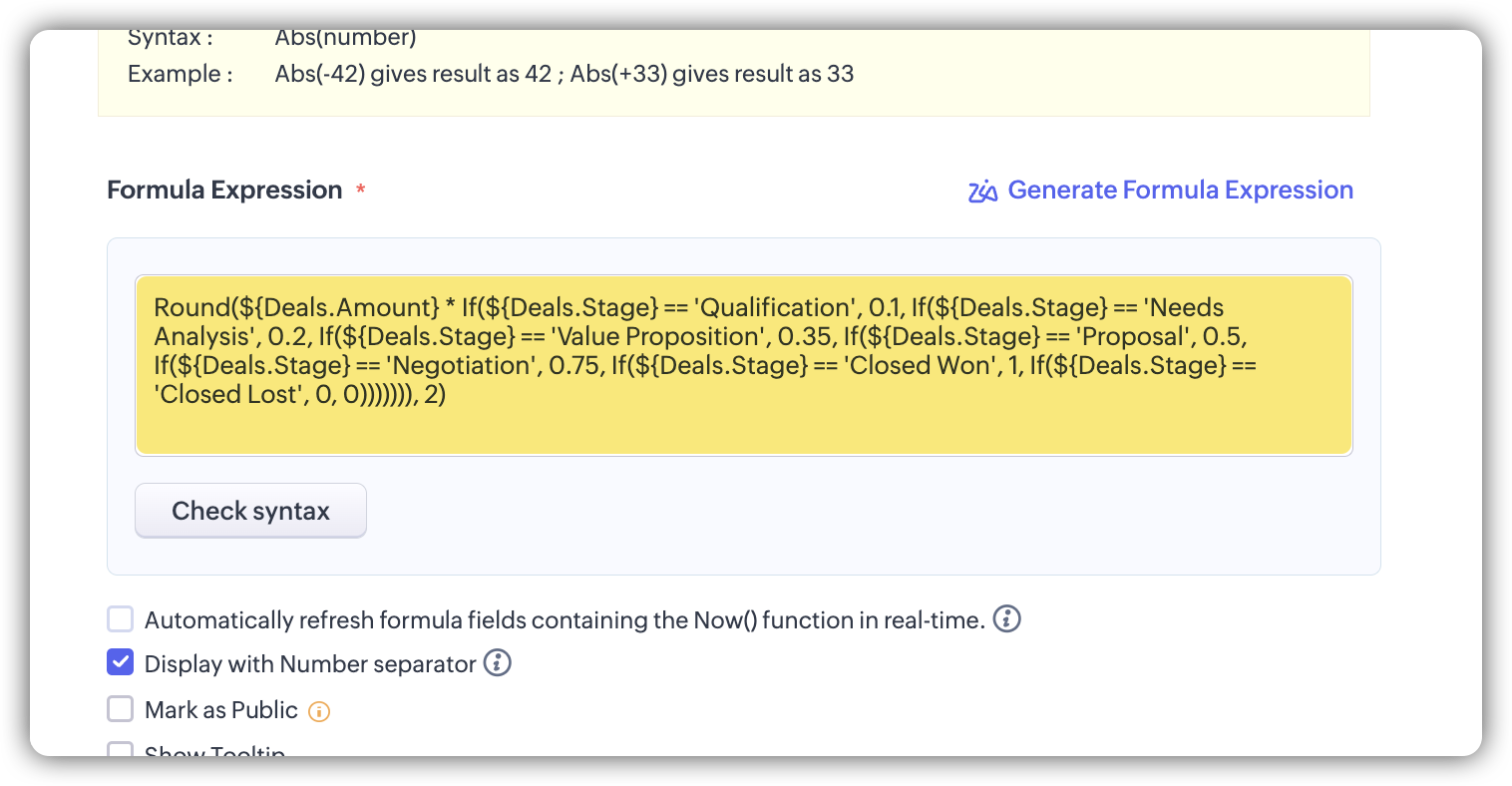
Task: Toggle the partially visible Show Tooltip checkbox
Action: 121,749
